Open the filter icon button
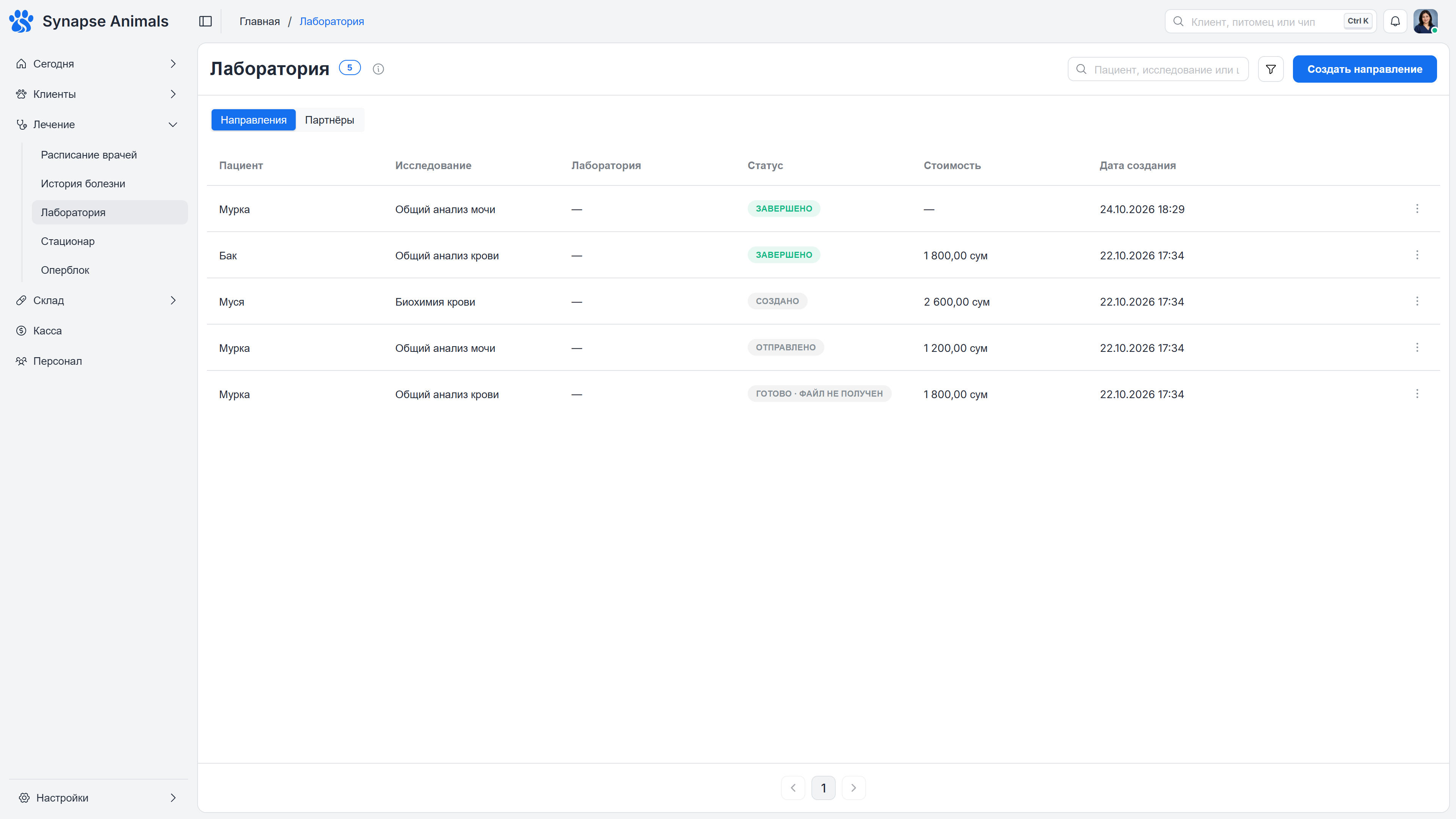This screenshot has height=819, width=1456. [1271, 69]
